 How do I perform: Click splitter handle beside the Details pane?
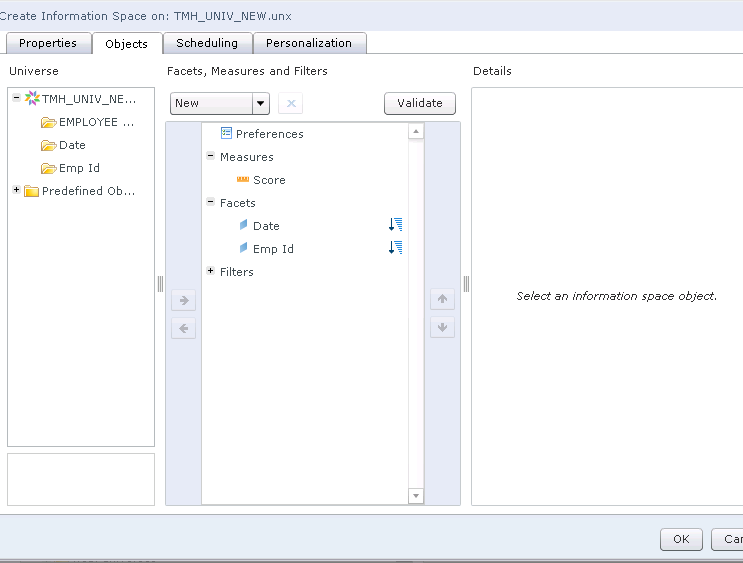466,284
